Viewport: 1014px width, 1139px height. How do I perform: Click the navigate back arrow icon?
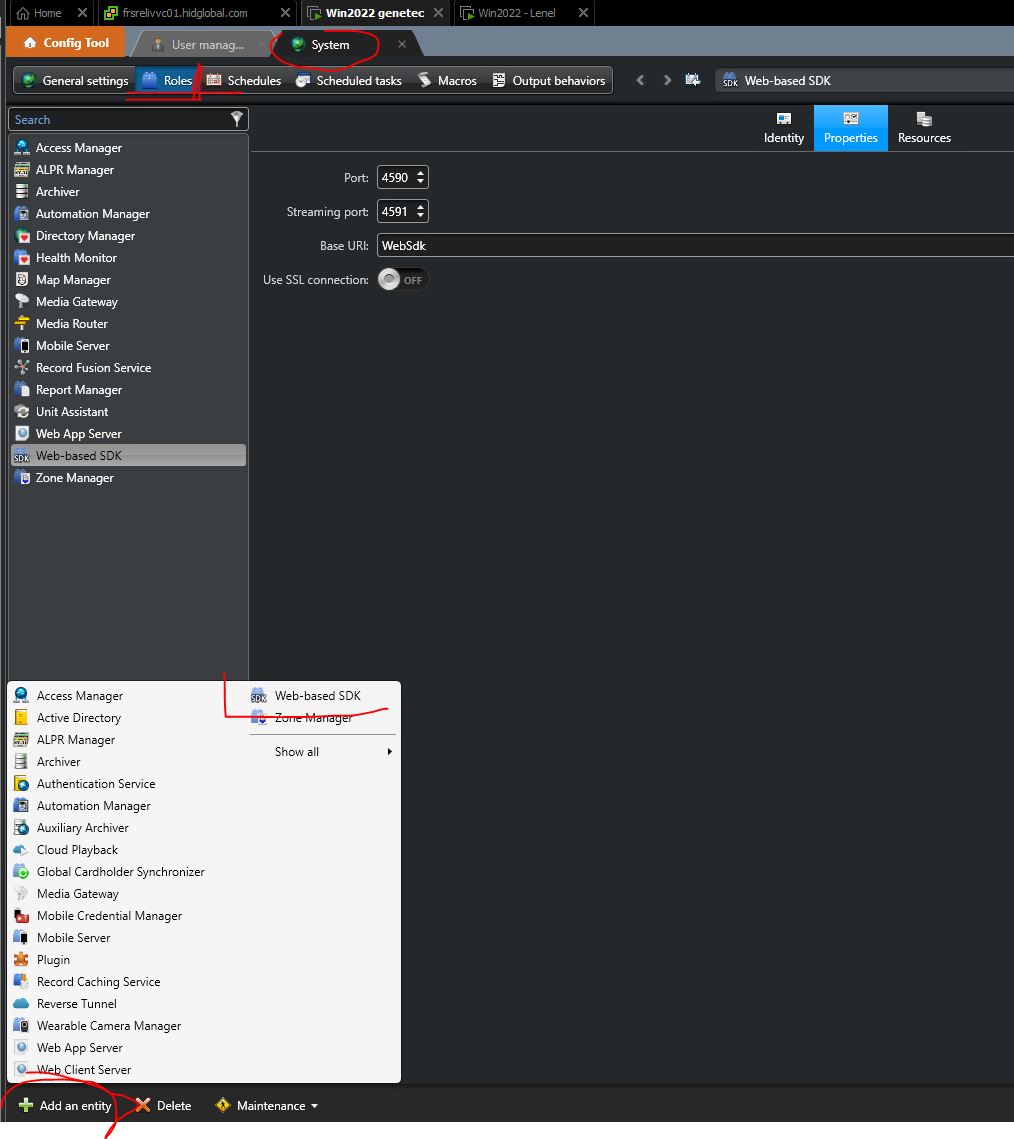click(x=641, y=80)
